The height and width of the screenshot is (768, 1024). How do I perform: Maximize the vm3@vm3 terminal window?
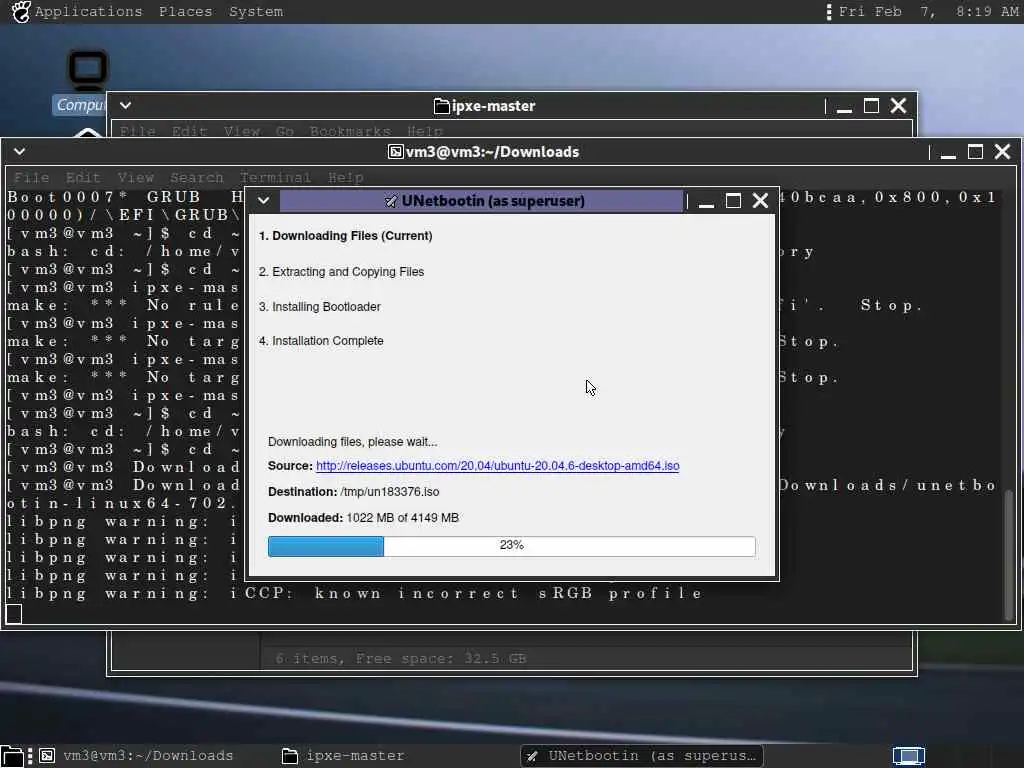click(975, 152)
